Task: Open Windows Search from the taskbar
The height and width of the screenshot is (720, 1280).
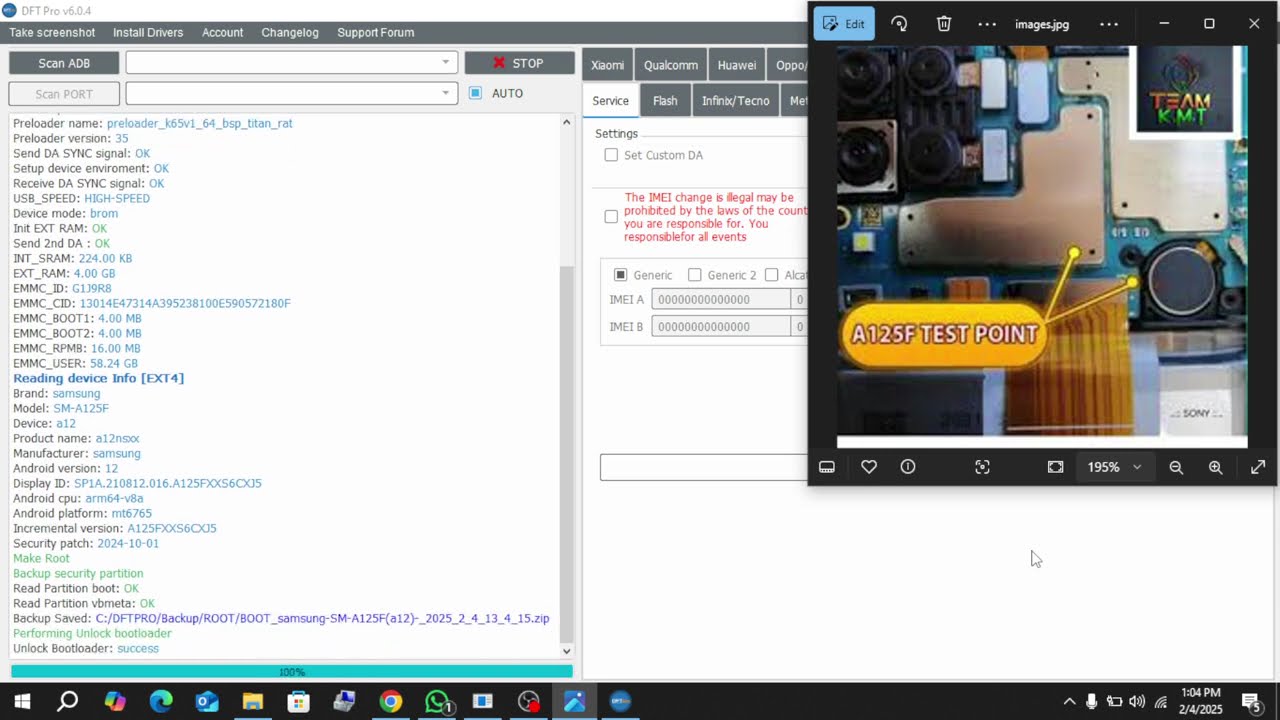Action: coord(67,701)
